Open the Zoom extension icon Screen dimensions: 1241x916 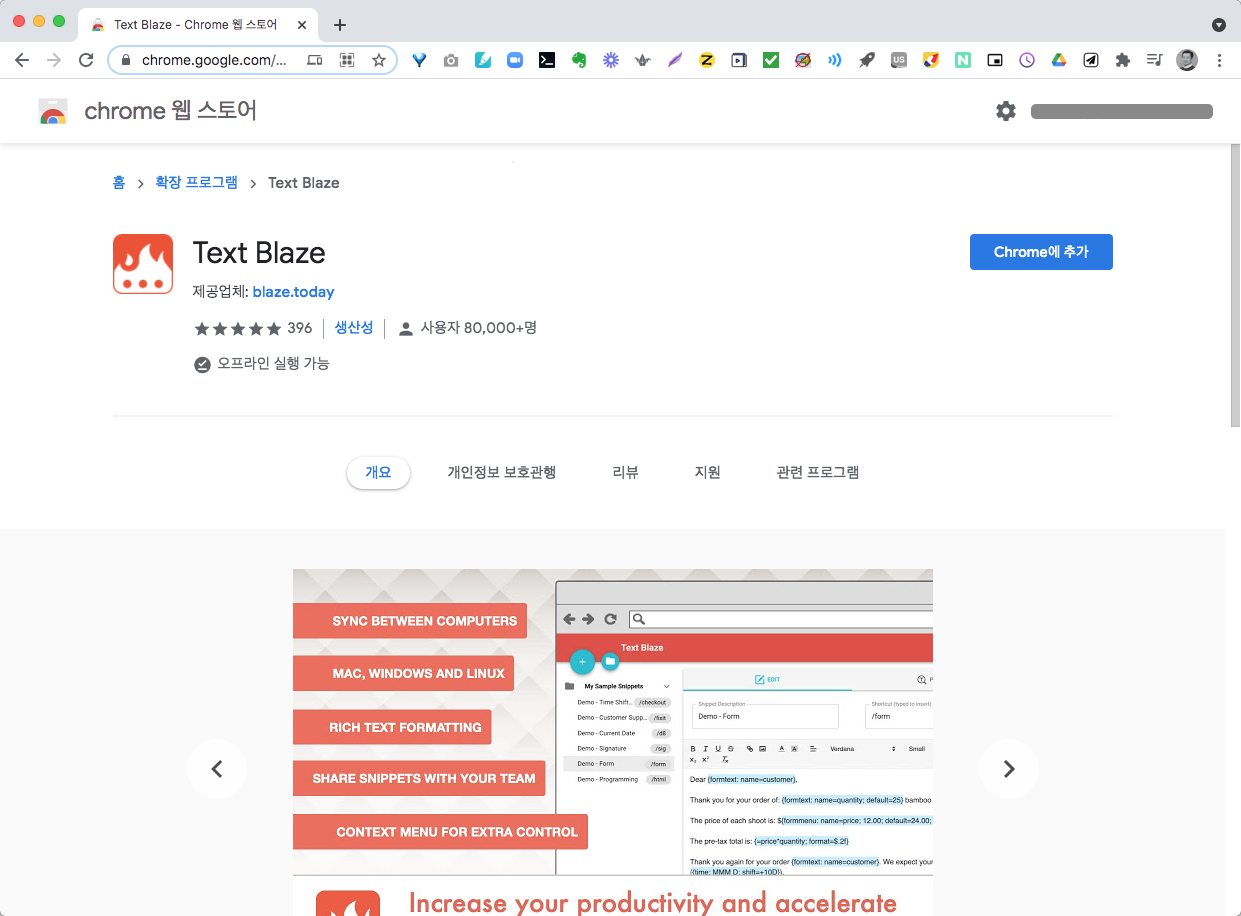click(515, 60)
